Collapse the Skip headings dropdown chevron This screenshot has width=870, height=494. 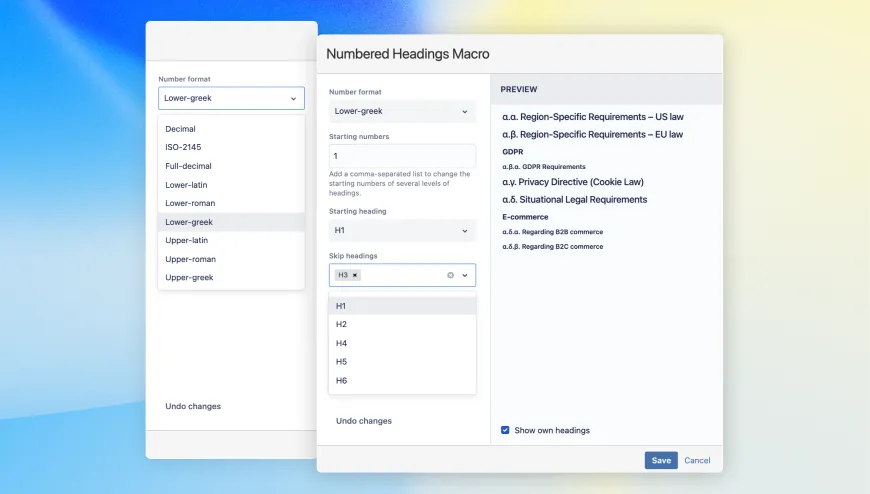coord(465,275)
